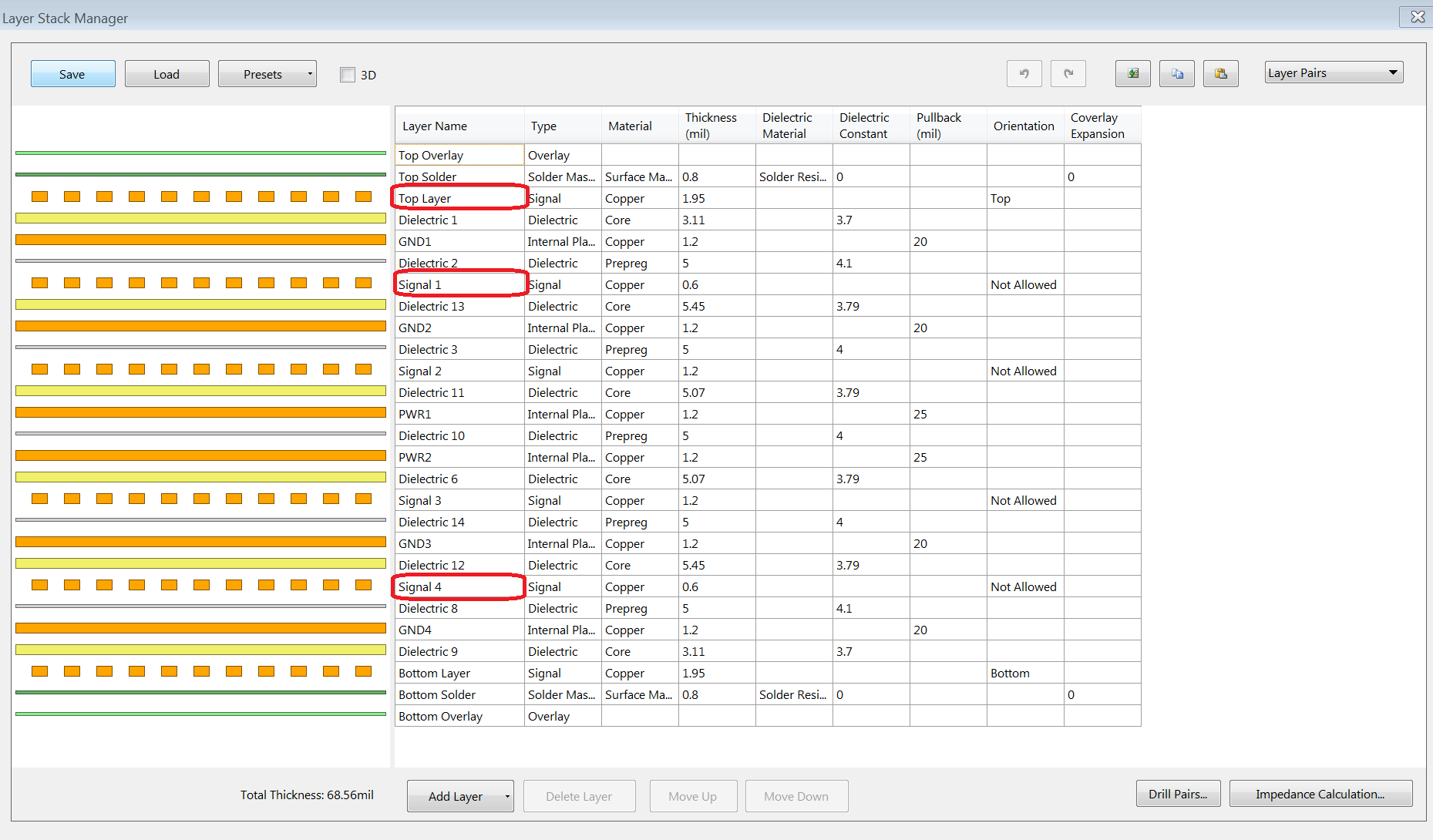Click the Save button
Viewport: 1433px width, 840px height.
pyautogui.click(x=72, y=74)
